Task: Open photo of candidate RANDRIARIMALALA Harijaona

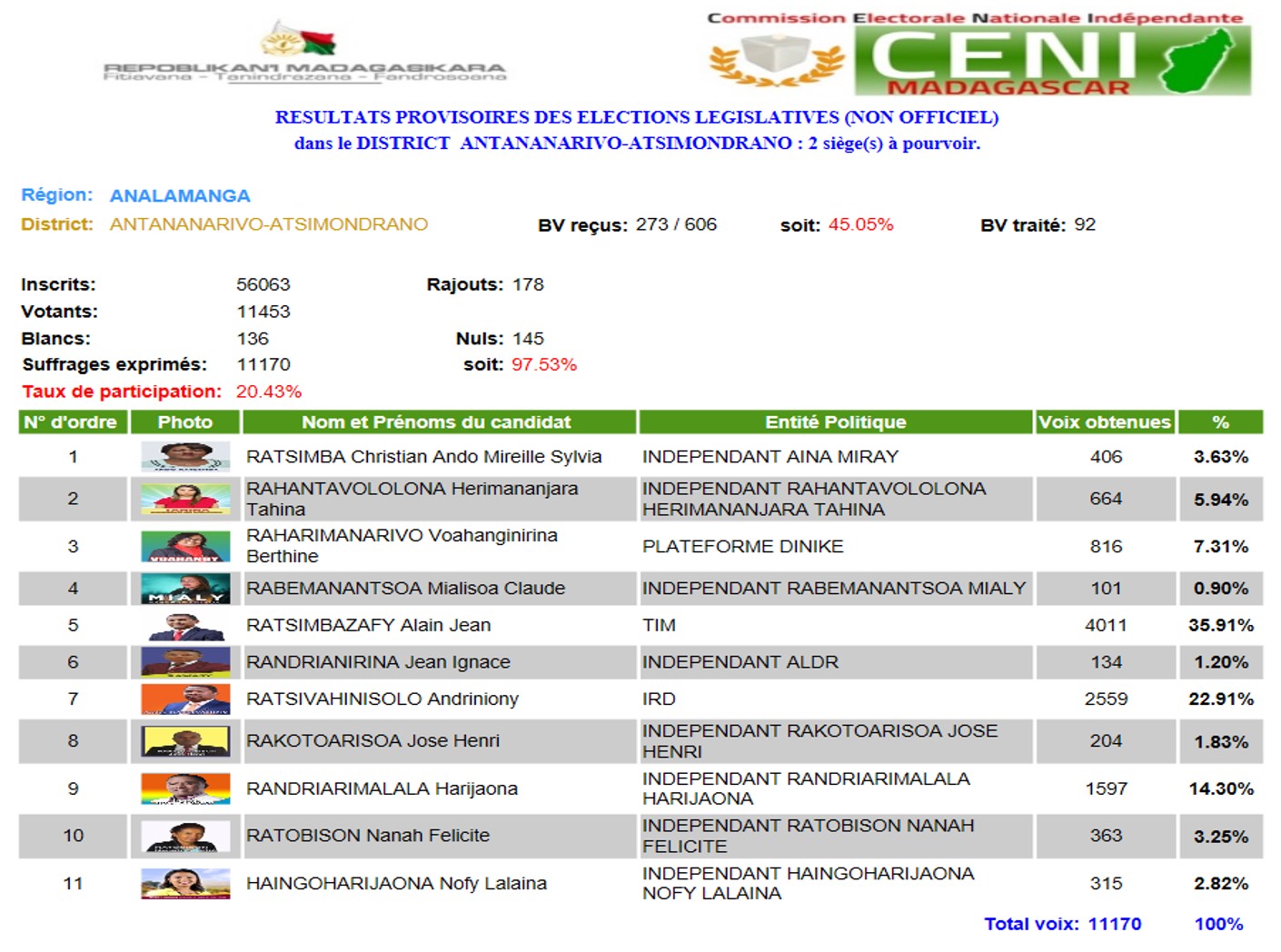Action: coord(185,788)
